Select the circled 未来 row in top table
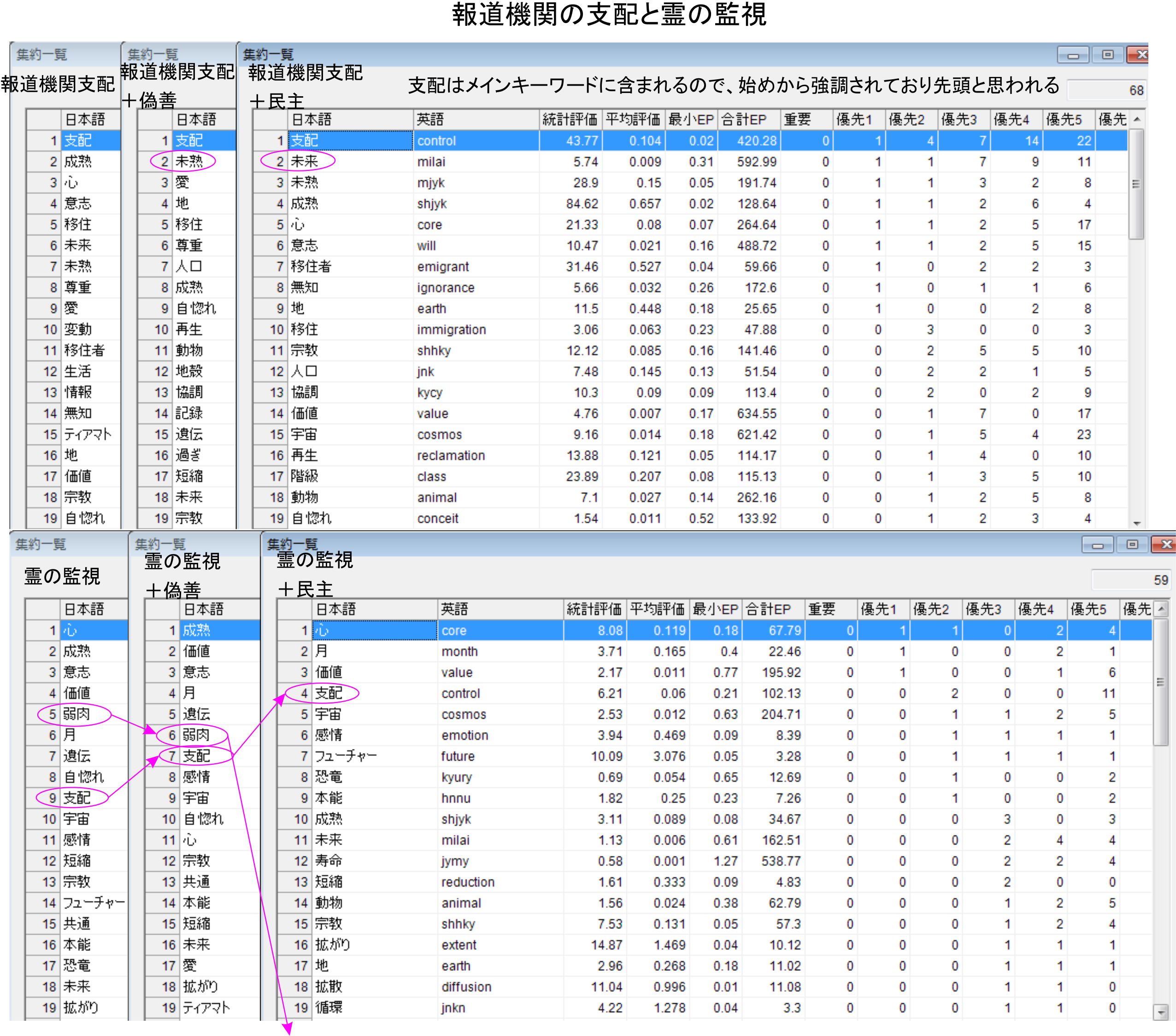Viewport: 1176px width, 1036px height. tap(304, 162)
